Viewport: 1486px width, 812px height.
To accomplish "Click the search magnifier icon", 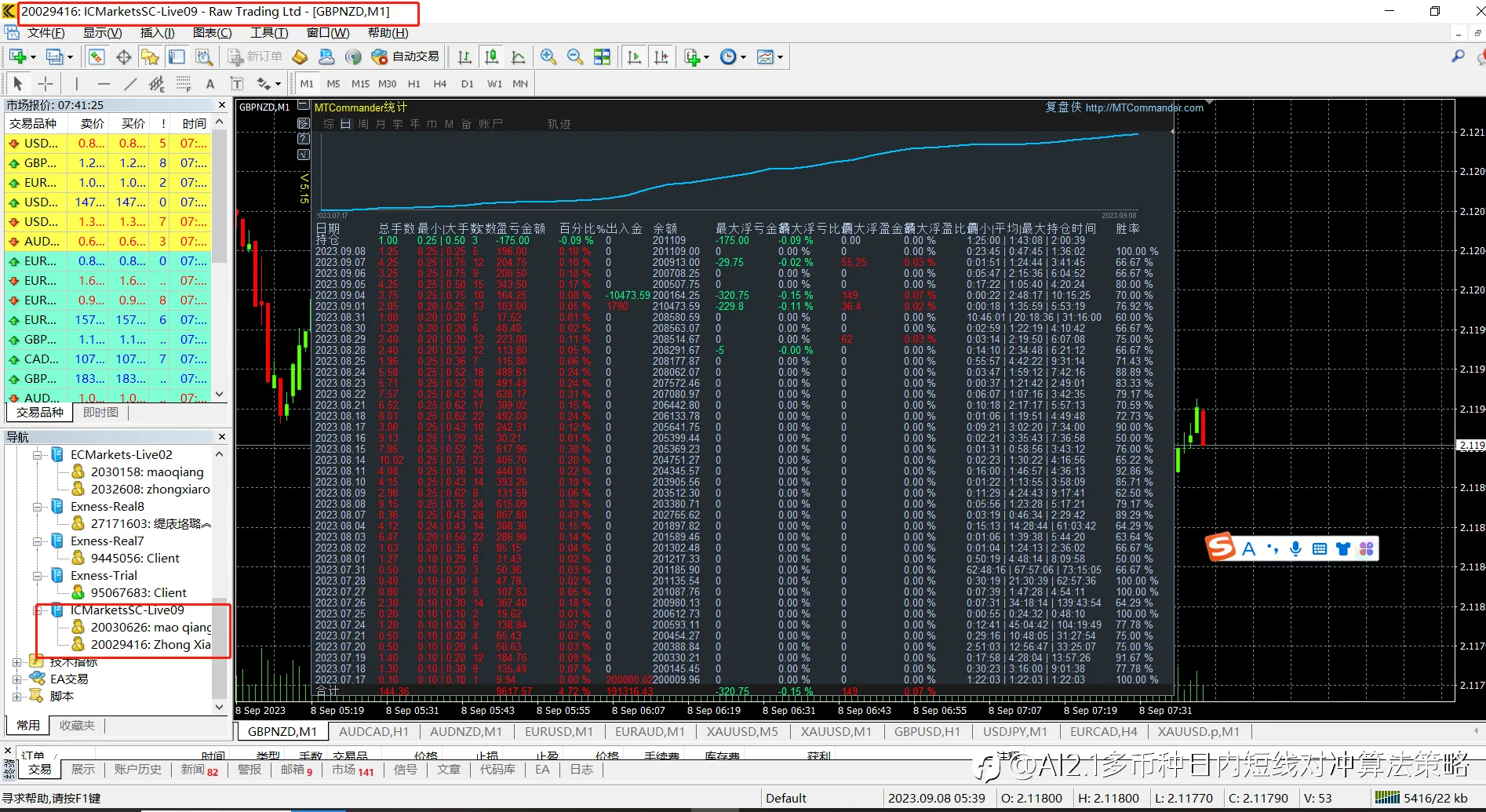I will coord(1458,56).
